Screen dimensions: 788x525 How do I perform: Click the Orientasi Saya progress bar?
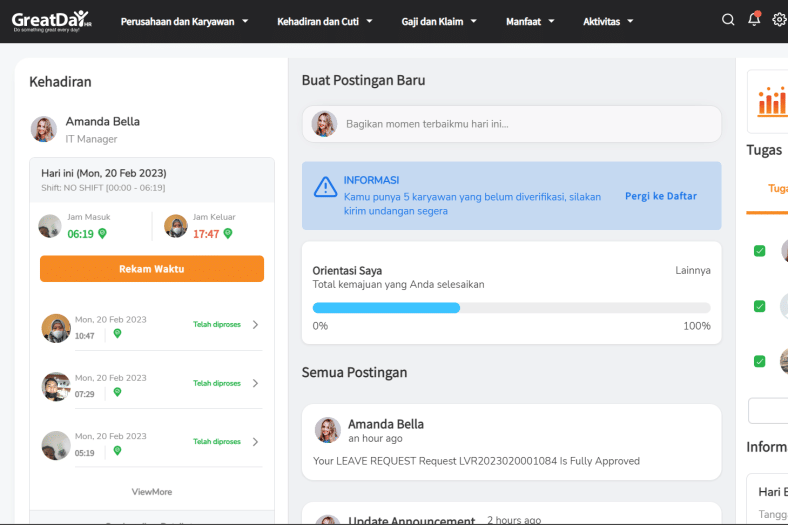512,307
